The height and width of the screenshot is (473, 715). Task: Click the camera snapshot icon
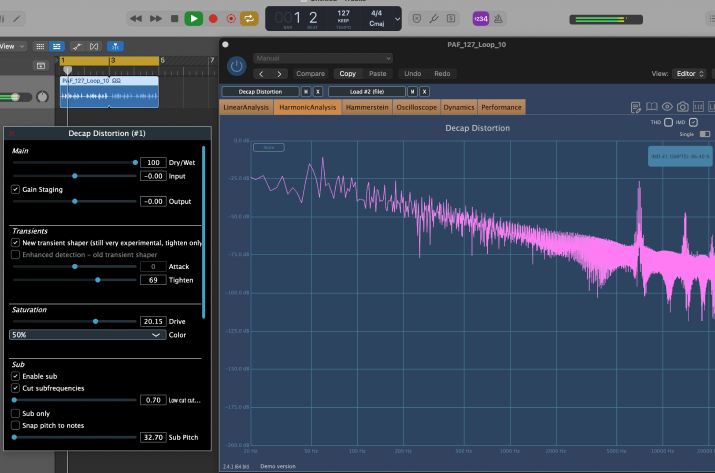pyautogui.click(x=683, y=107)
